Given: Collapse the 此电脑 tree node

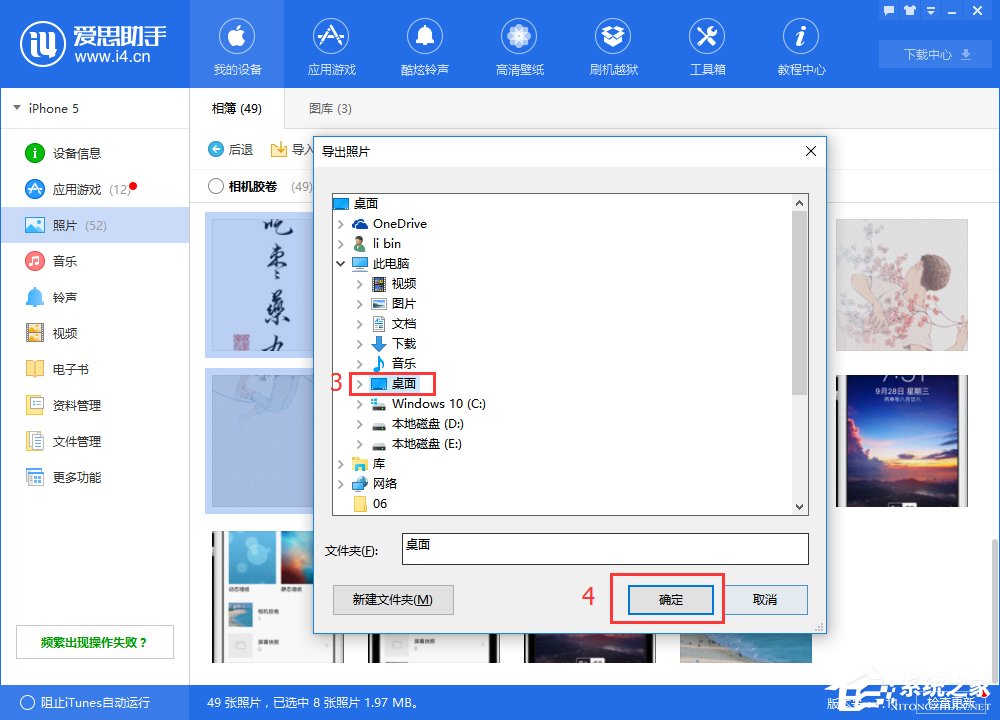Looking at the screenshot, I should 343,263.
